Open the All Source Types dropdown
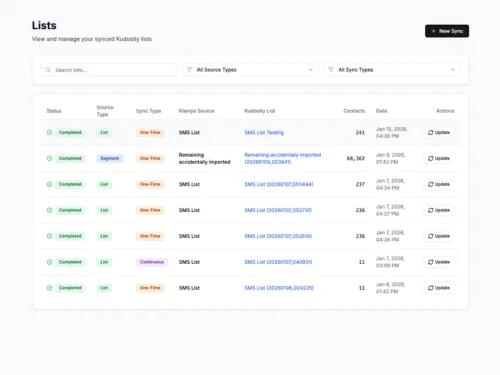This screenshot has height=375, width=500. pyautogui.click(x=251, y=70)
